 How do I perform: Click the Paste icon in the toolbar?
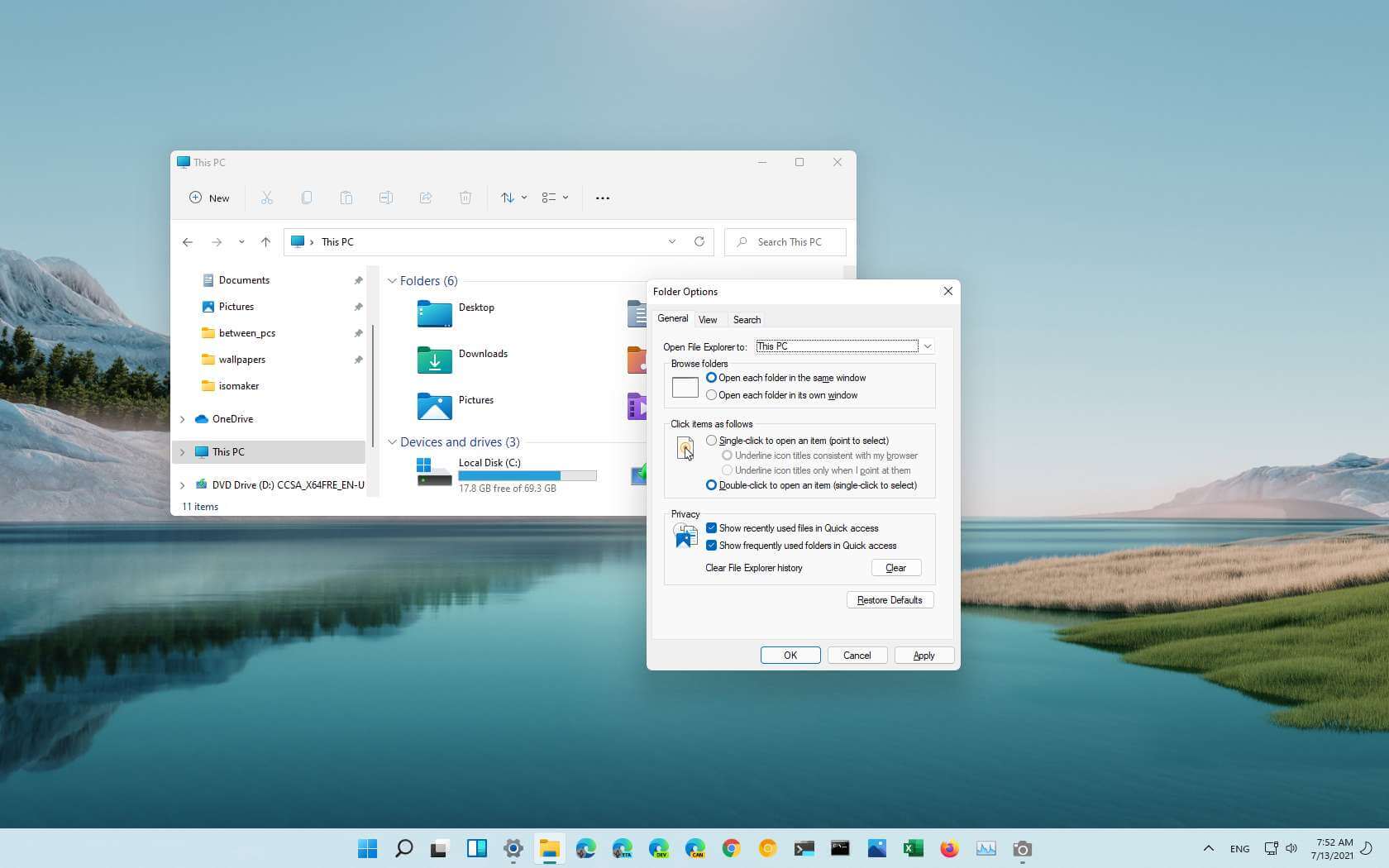point(346,198)
